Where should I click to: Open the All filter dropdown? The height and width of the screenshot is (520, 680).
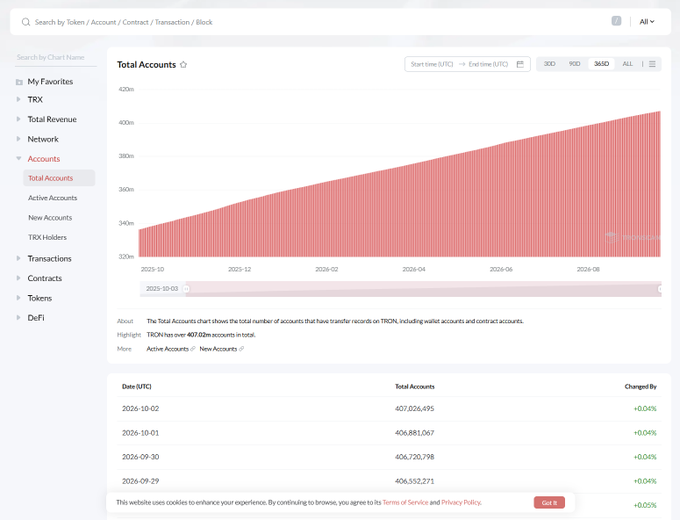[647, 22]
